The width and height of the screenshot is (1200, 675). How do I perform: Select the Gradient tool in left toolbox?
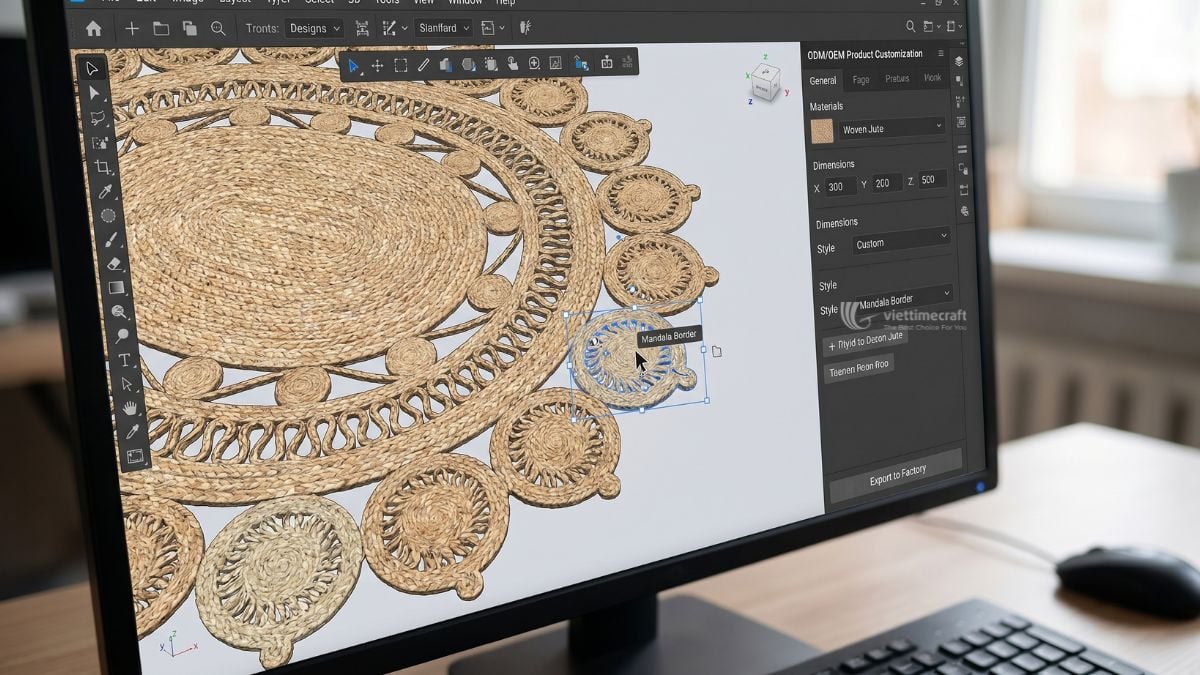(x=116, y=288)
